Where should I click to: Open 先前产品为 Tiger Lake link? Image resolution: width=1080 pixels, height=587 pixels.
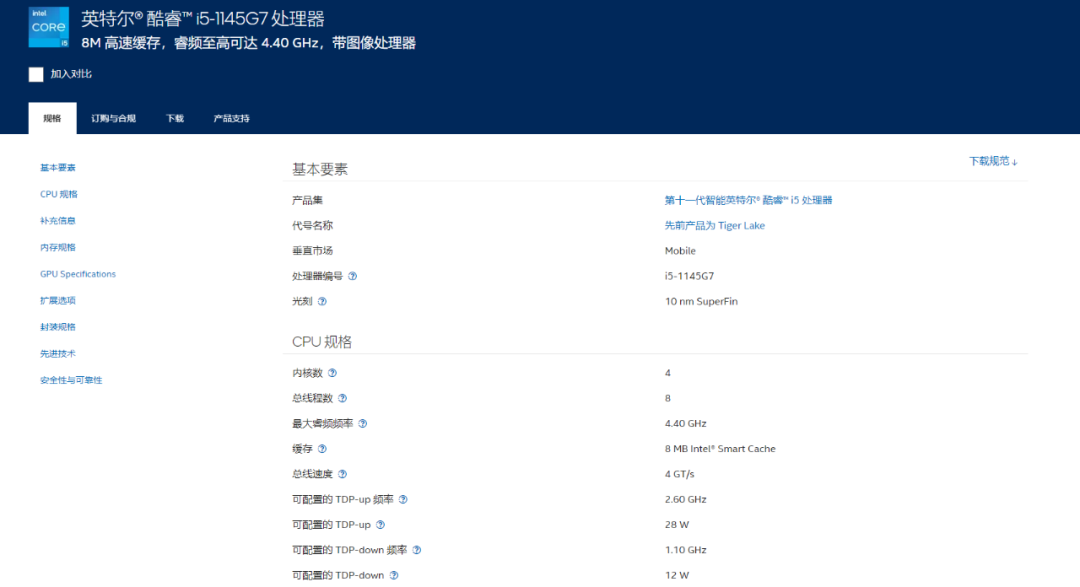click(714, 225)
